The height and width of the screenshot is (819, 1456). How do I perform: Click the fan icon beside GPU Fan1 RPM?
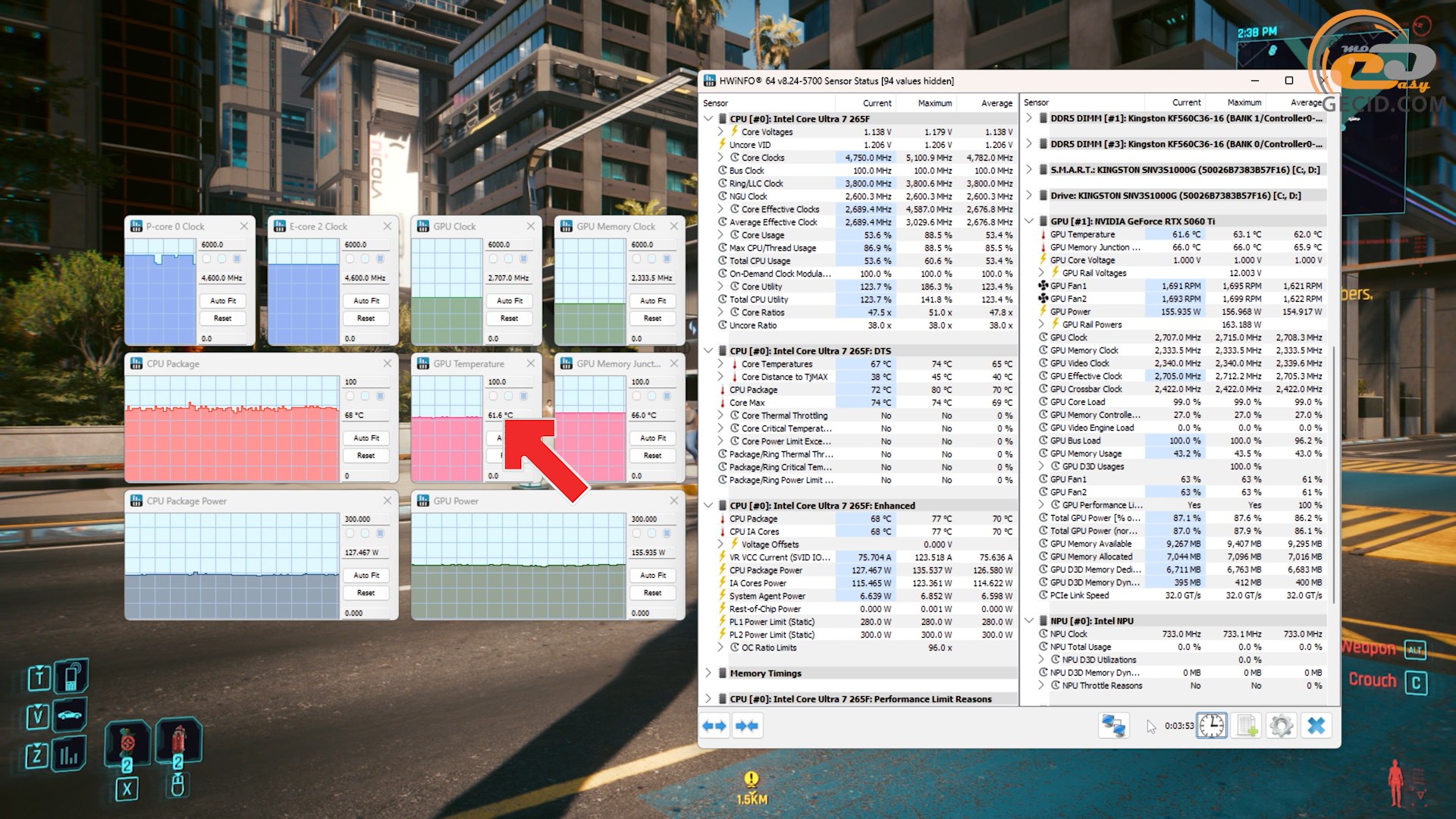1043,286
